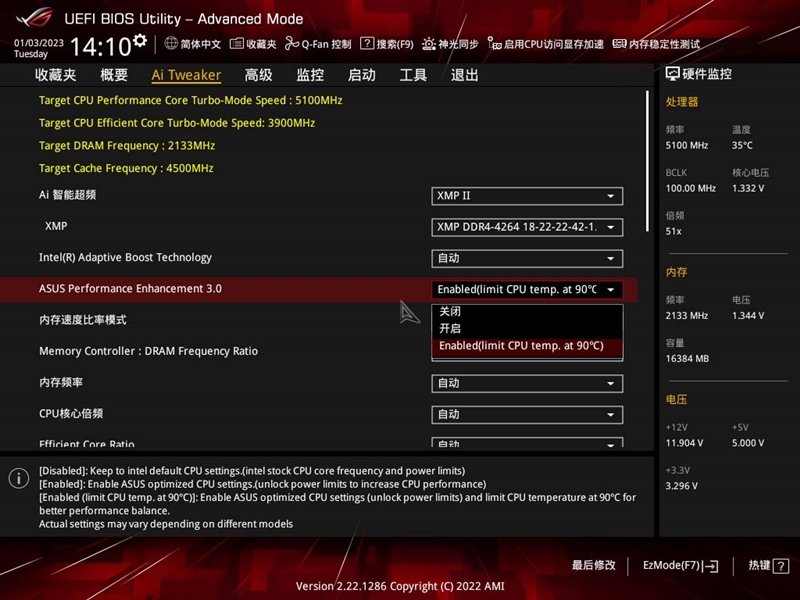Click the 100.00 MHz BCLK value

(x=690, y=188)
